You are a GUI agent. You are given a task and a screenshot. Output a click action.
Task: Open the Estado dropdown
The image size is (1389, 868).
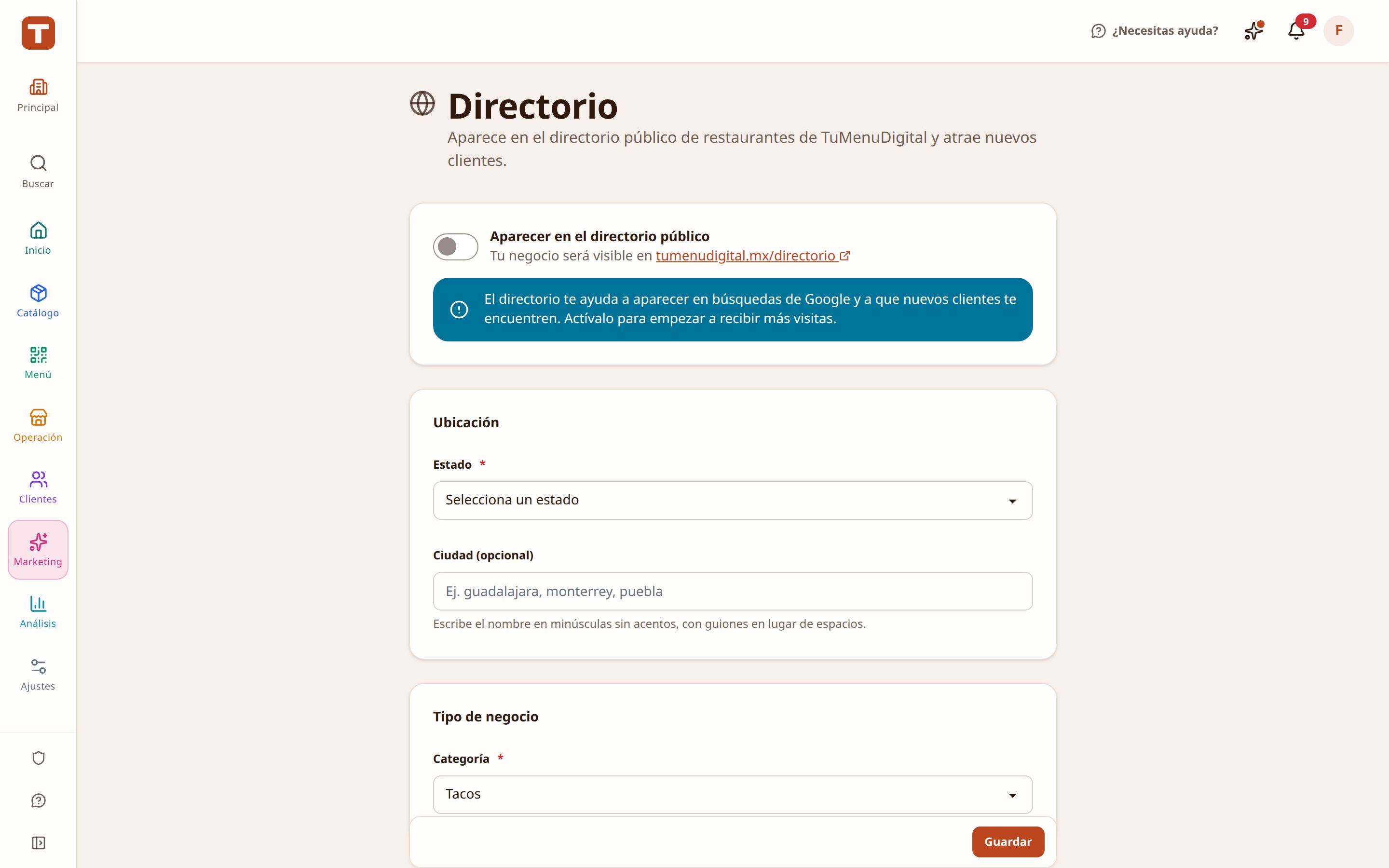pyautogui.click(x=733, y=500)
